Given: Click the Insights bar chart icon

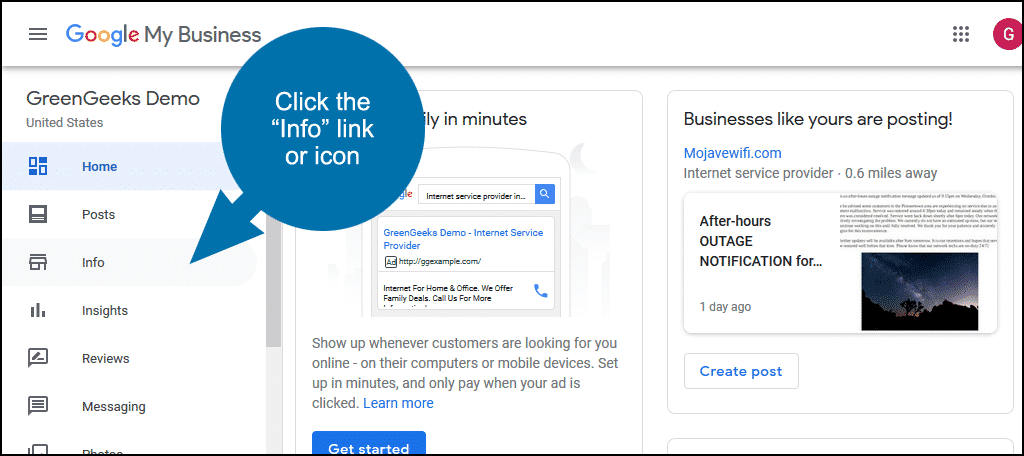Looking at the screenshot, I should 38,310.
